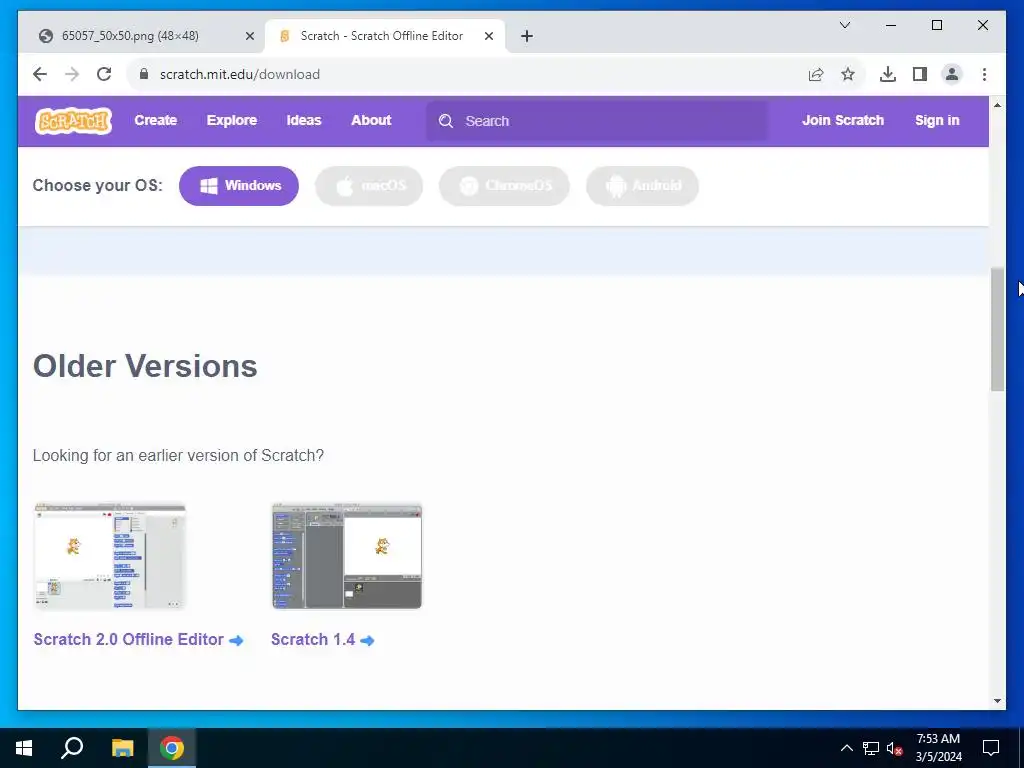
Task: Open Windows taskbar search
Action: click(72, 748)
